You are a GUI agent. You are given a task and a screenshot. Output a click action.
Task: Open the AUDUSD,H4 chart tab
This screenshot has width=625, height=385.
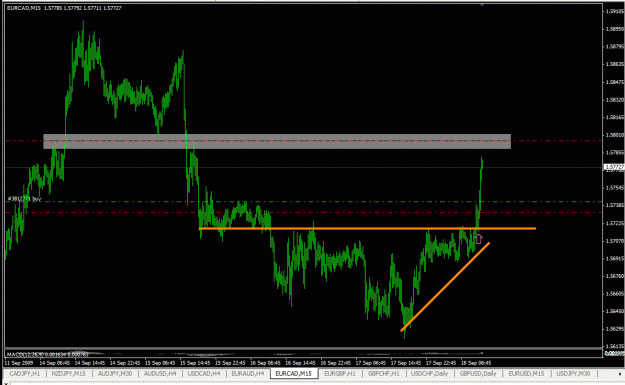click(160, 373)
